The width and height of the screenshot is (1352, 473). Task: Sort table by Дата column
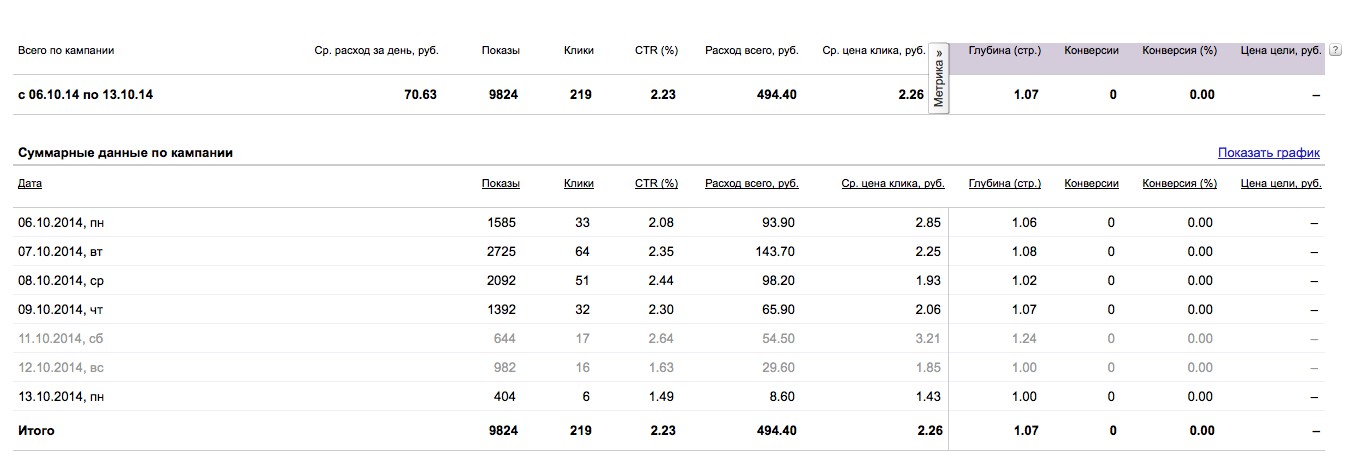pos(30,184)
